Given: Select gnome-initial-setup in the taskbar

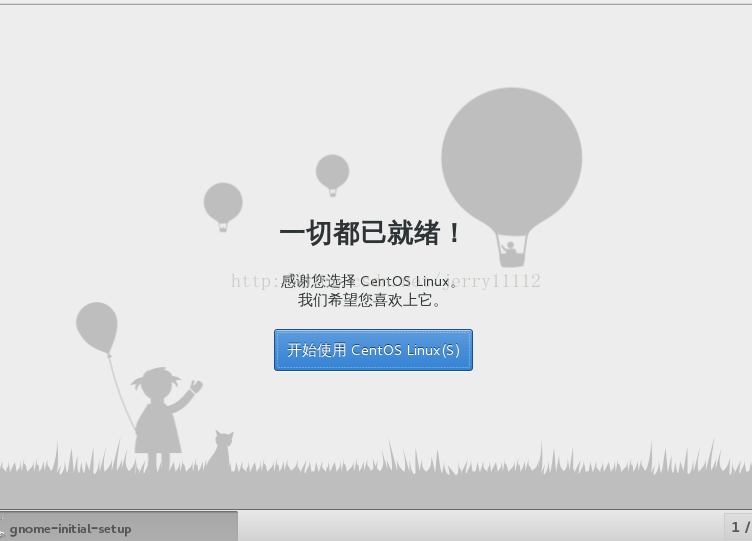Looking at the screenshot, I should tap(118, 527).
